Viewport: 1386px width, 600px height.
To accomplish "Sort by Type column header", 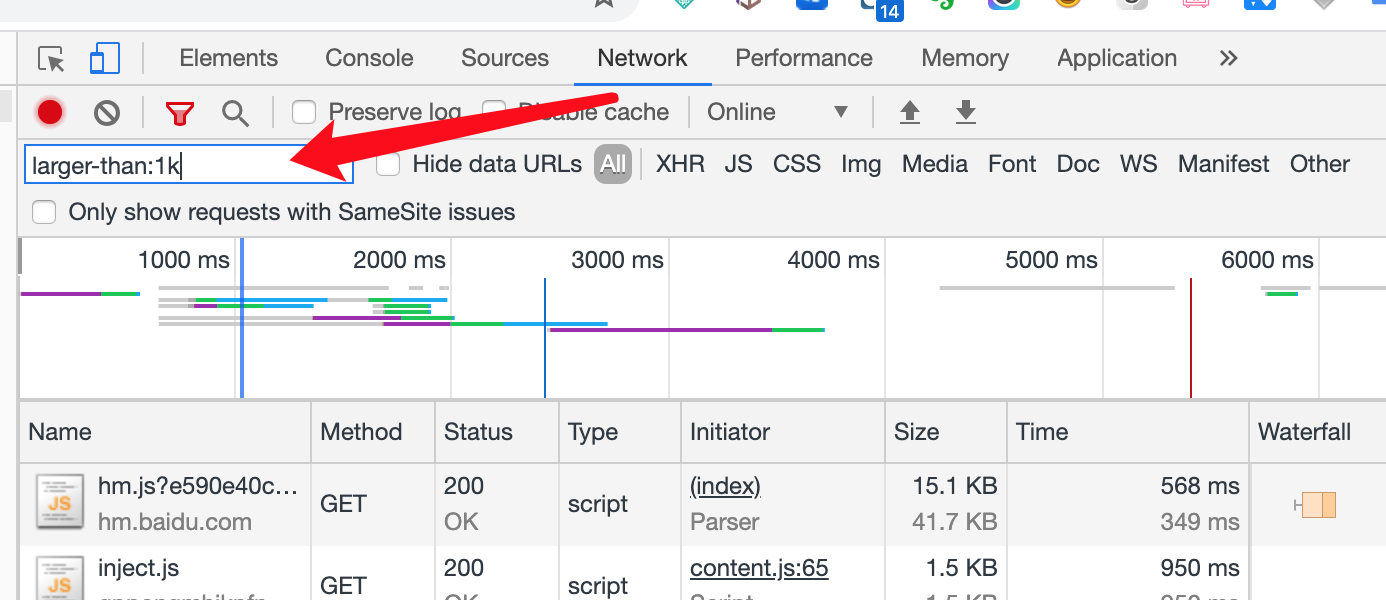I will [620, 432].
